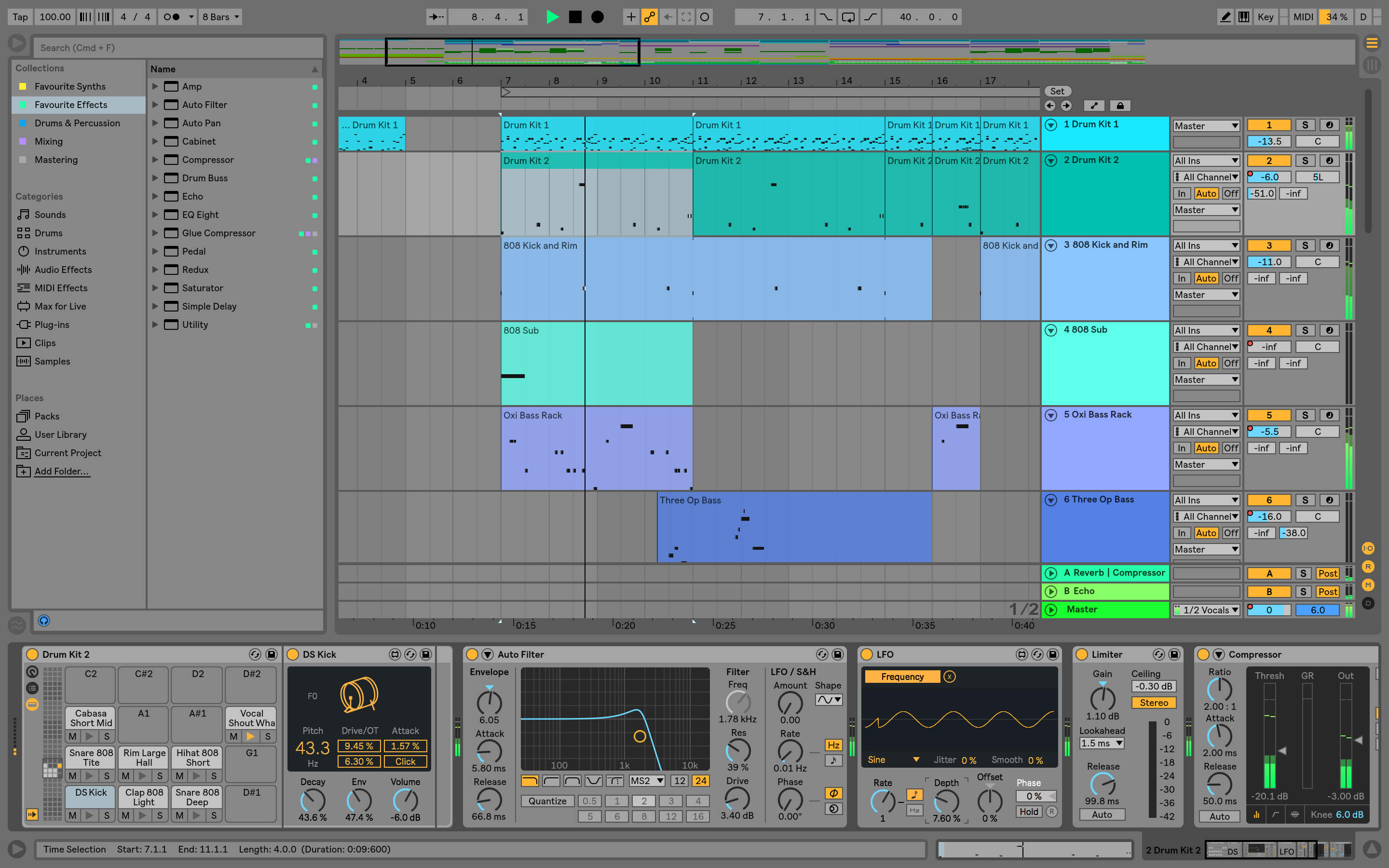
Task: Select Samples in the Places section
Action: (x=51, y=361)
